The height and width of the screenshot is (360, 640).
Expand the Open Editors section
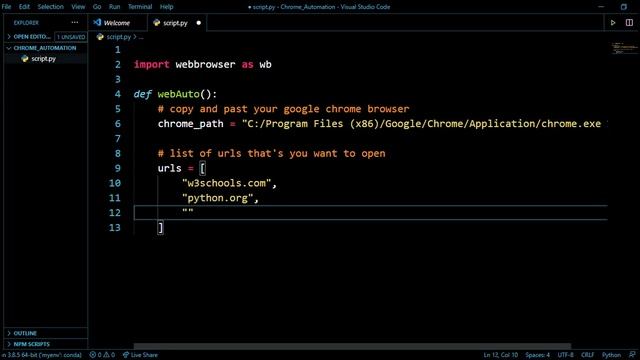(45, 37)
